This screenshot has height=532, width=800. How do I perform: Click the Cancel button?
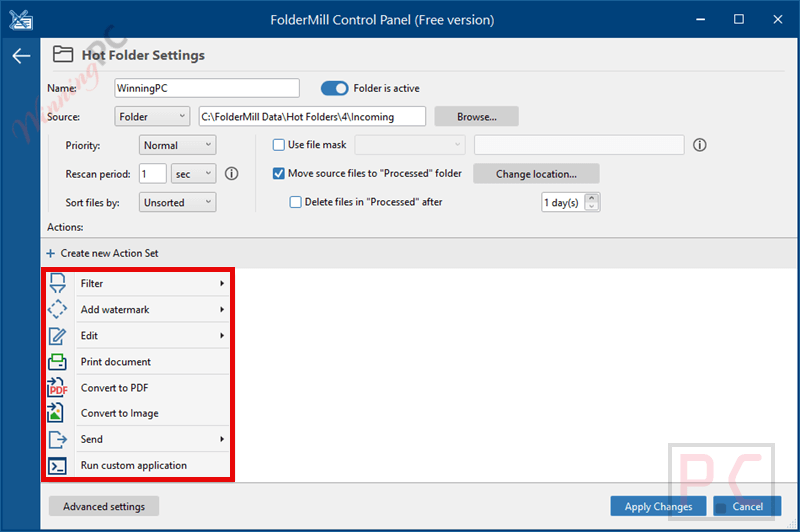pyautogui.click(x=747, y=506)
